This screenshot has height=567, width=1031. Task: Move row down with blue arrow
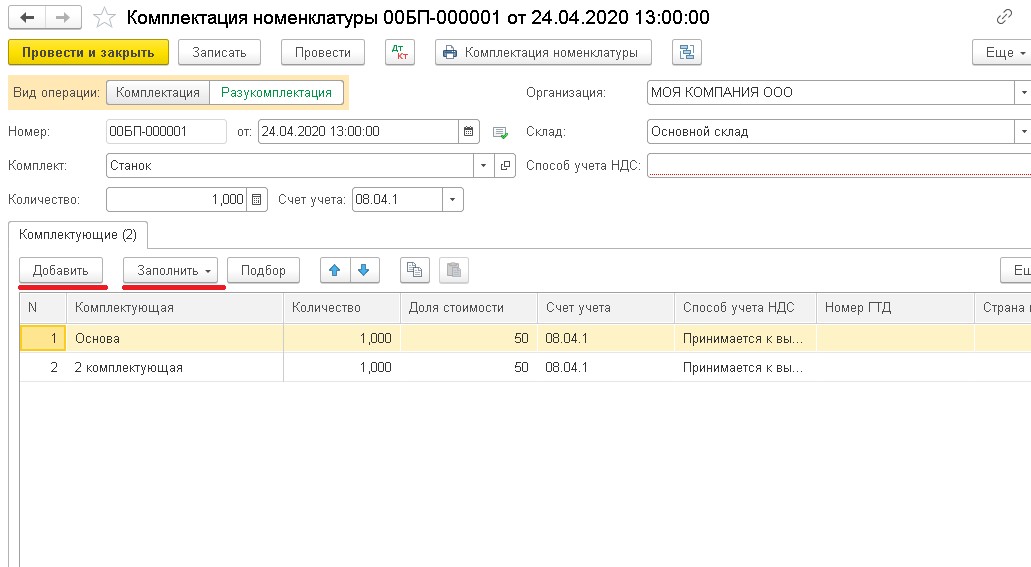(x=363, y=270)
